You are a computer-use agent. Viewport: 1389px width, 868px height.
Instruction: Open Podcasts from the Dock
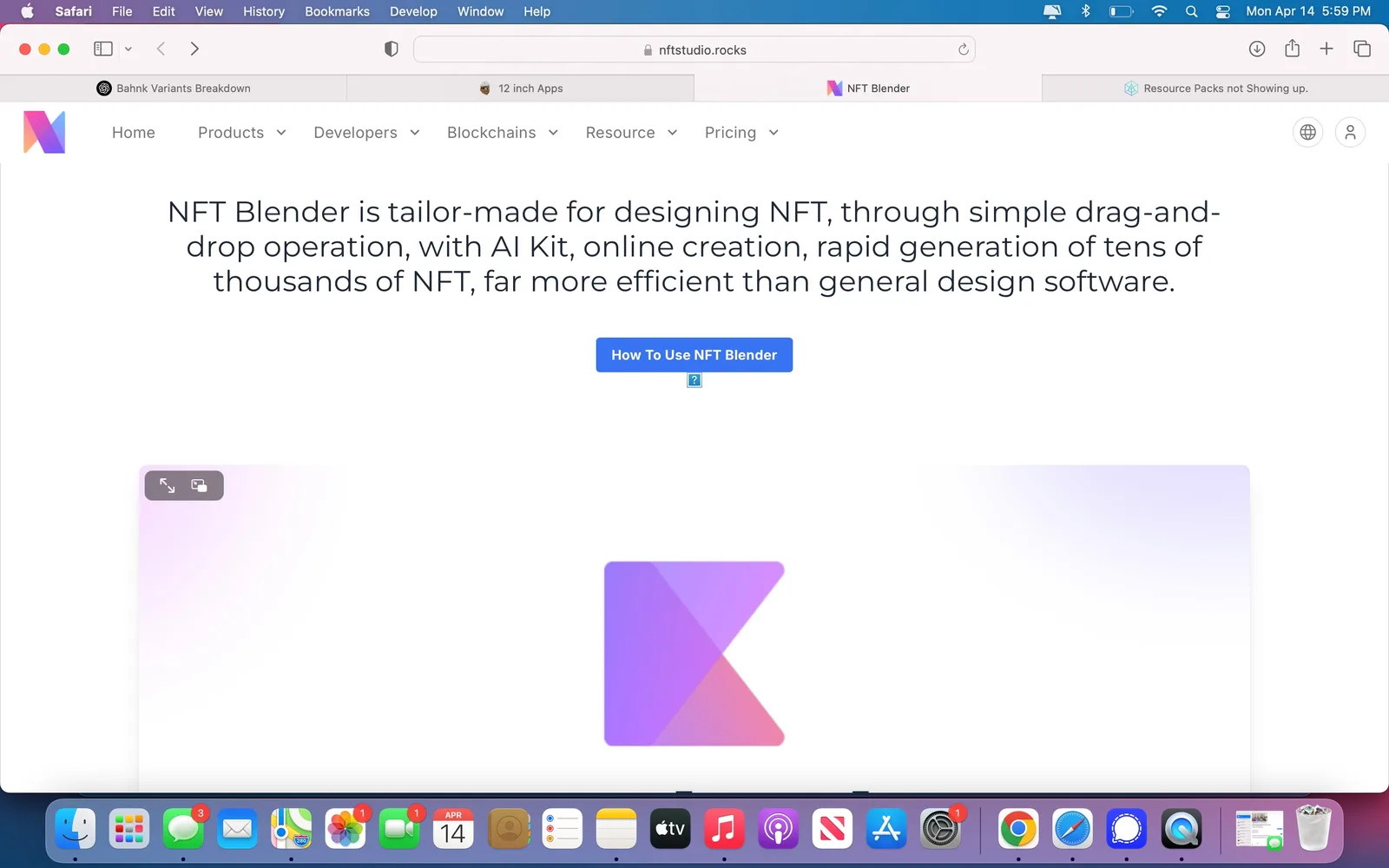point(779,829)
